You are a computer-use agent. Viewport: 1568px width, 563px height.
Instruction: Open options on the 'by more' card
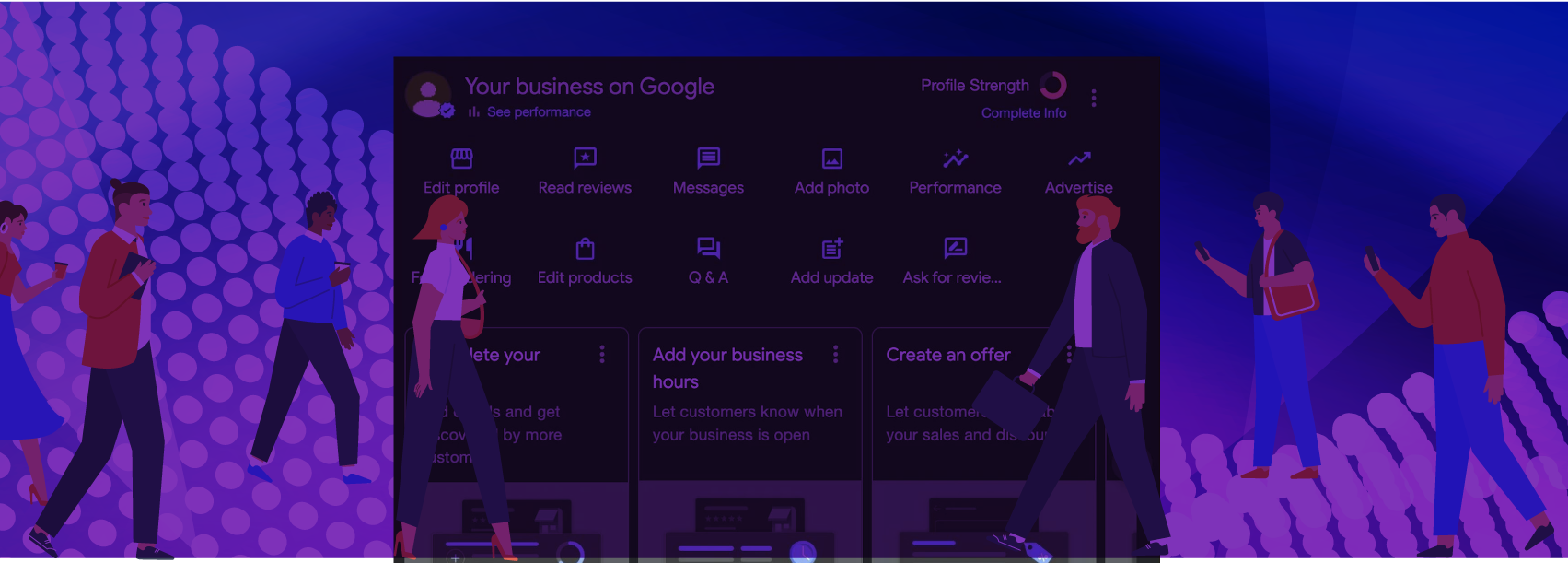[602, 355]
